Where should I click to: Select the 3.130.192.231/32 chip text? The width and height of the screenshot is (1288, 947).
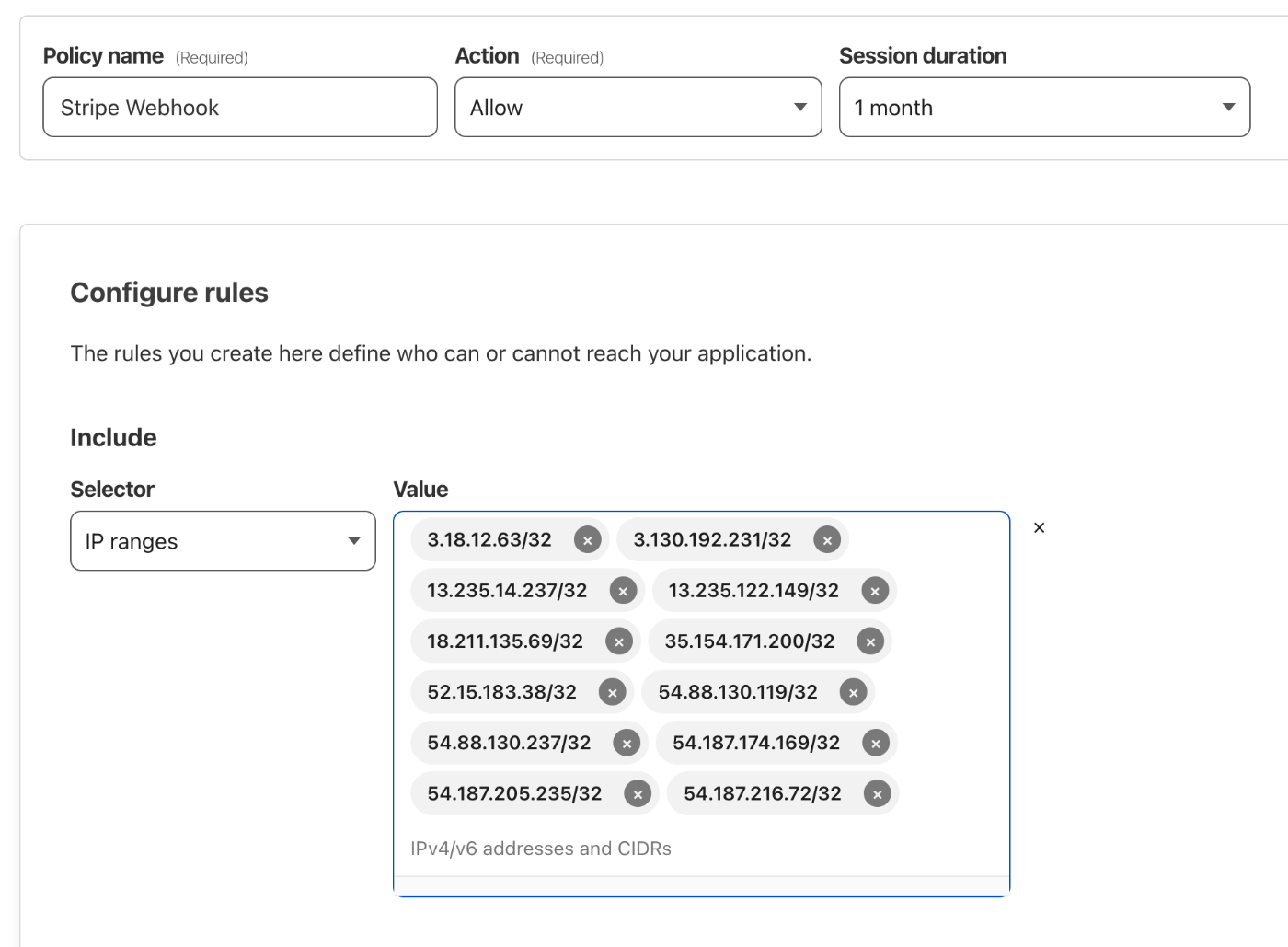(712, 539)
